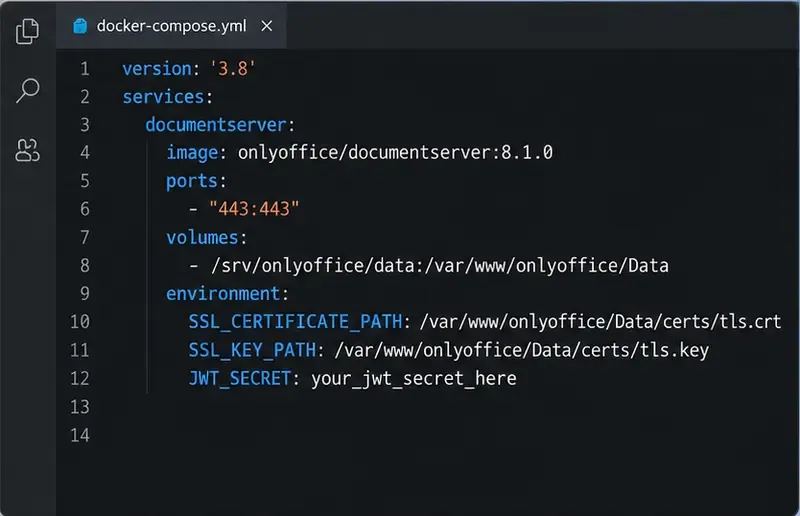Click the 'image' key on line 4

pos(192,153)
